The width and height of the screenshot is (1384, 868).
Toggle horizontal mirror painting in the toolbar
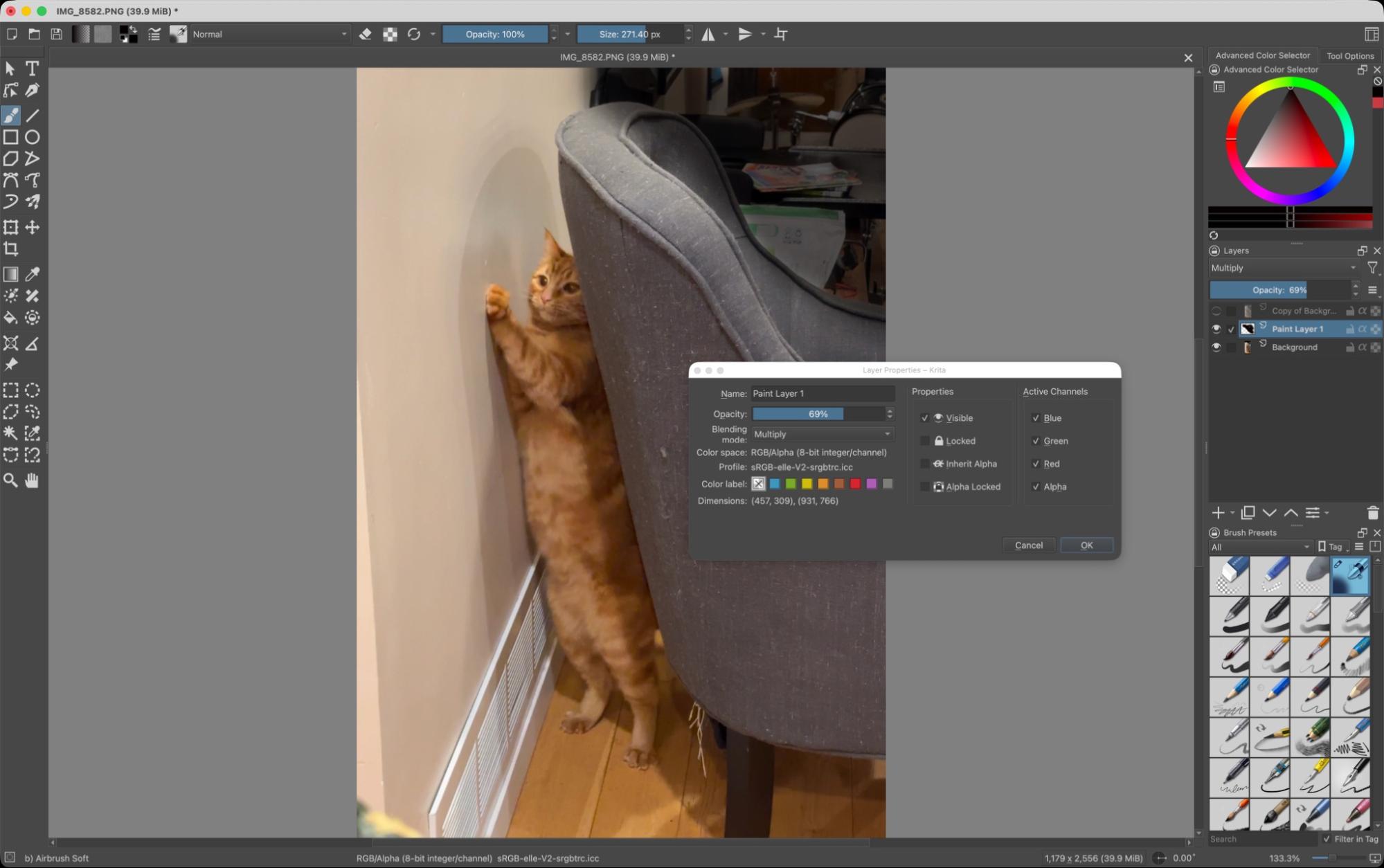tap(709, 34)
